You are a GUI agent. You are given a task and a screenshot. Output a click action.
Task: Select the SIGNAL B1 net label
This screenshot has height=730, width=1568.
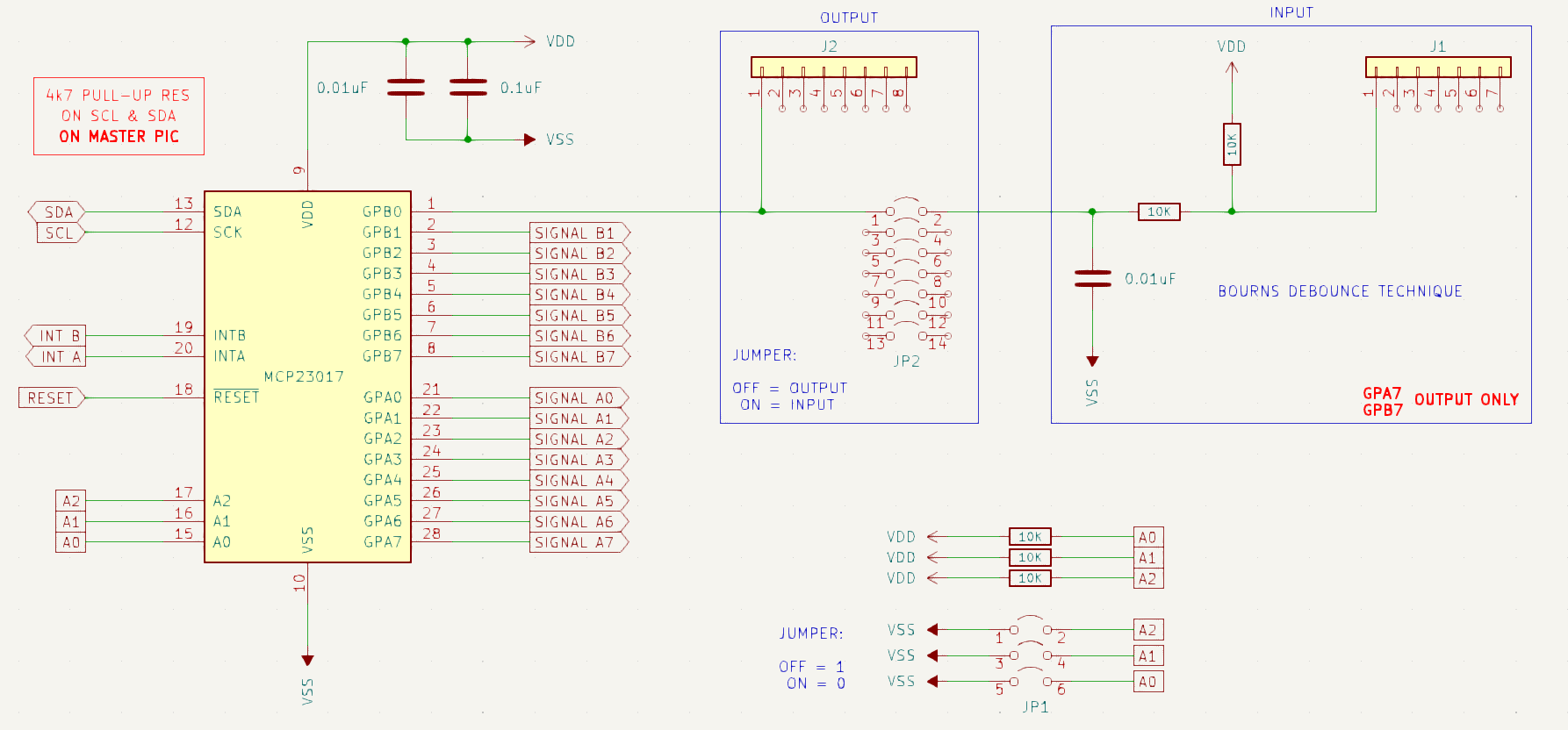(578, 233)
